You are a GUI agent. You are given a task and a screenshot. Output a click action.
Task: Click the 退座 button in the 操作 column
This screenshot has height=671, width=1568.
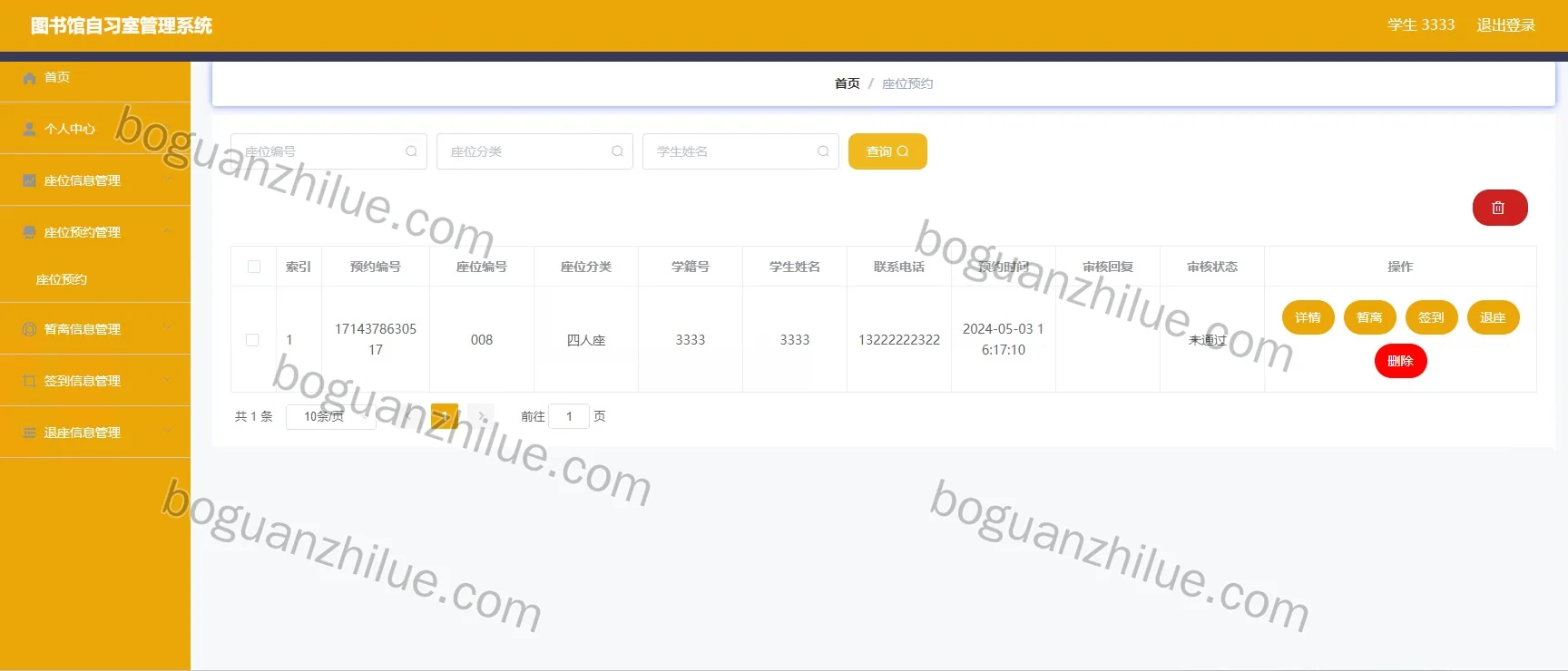(1494, 317)
